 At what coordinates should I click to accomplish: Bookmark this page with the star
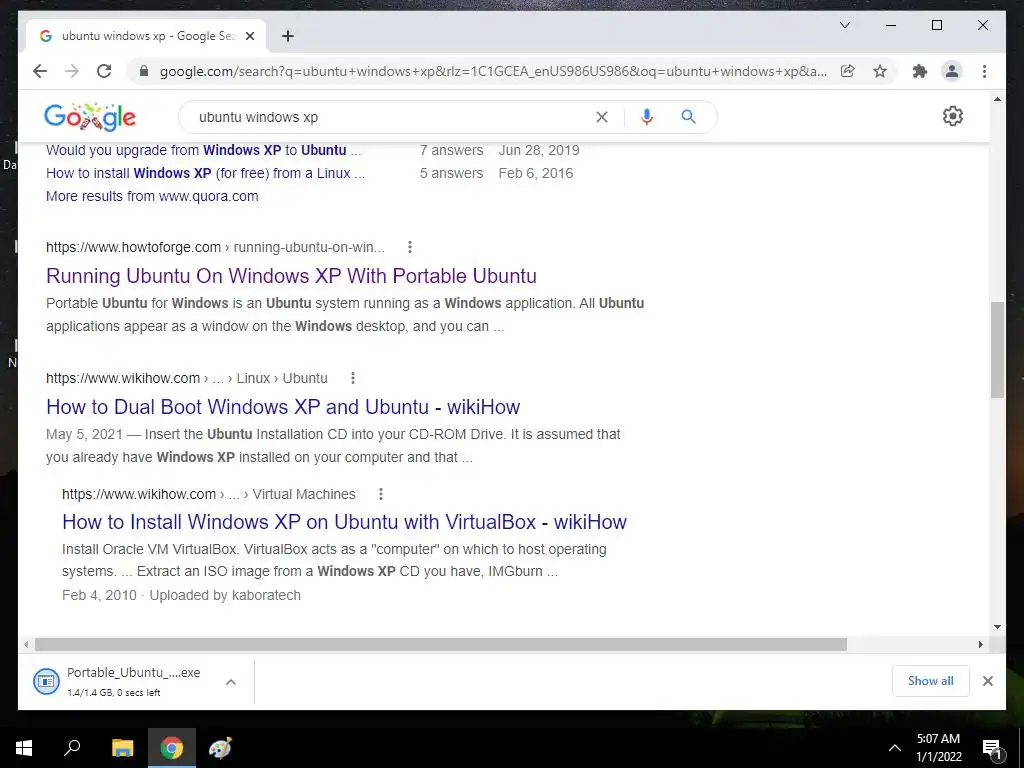click(x=880, y=71)
